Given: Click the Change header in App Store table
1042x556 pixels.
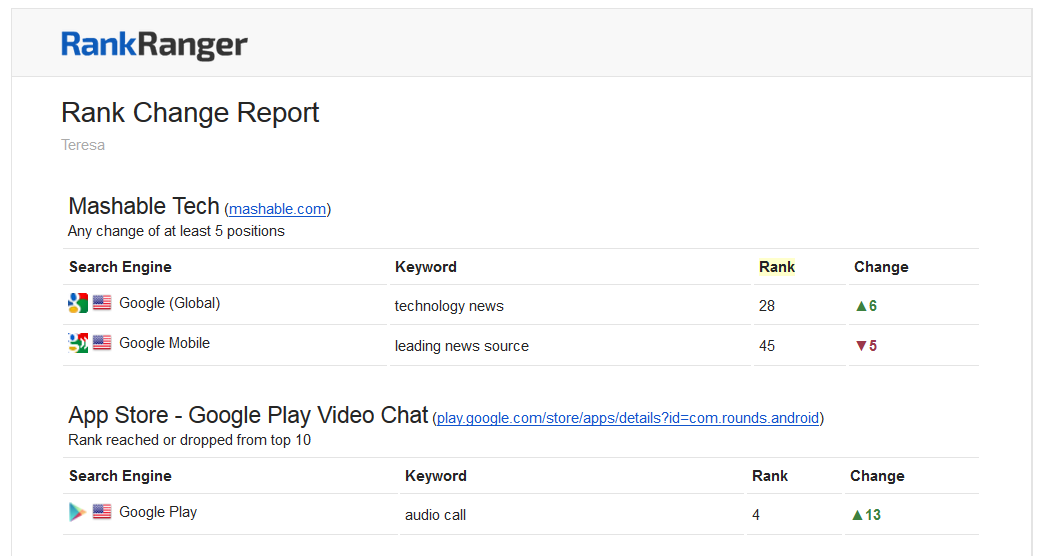Looking at the screenshot, I should point(877,476).
